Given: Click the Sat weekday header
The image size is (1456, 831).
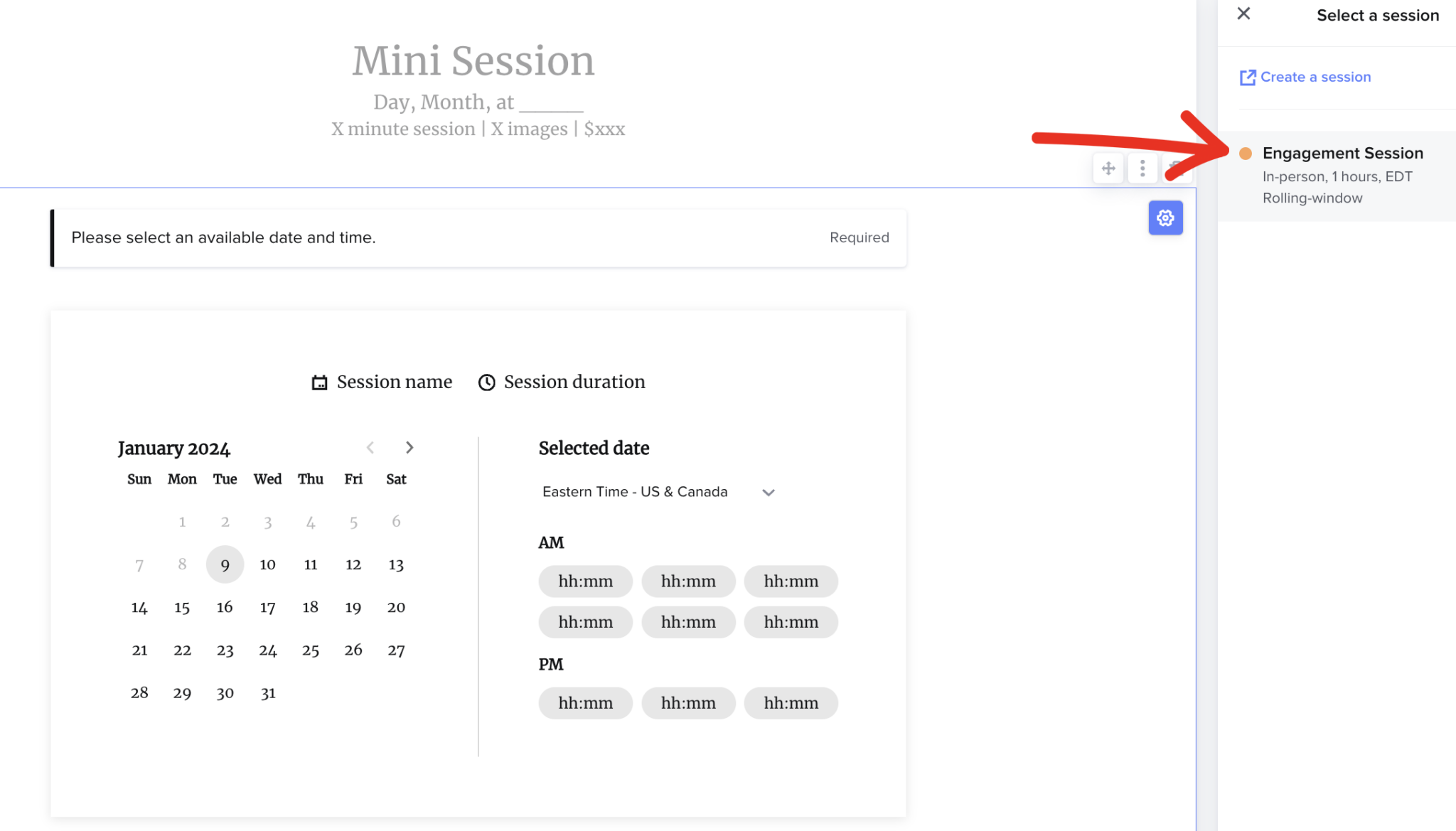Looking at the screenshot, I should 396,479.
